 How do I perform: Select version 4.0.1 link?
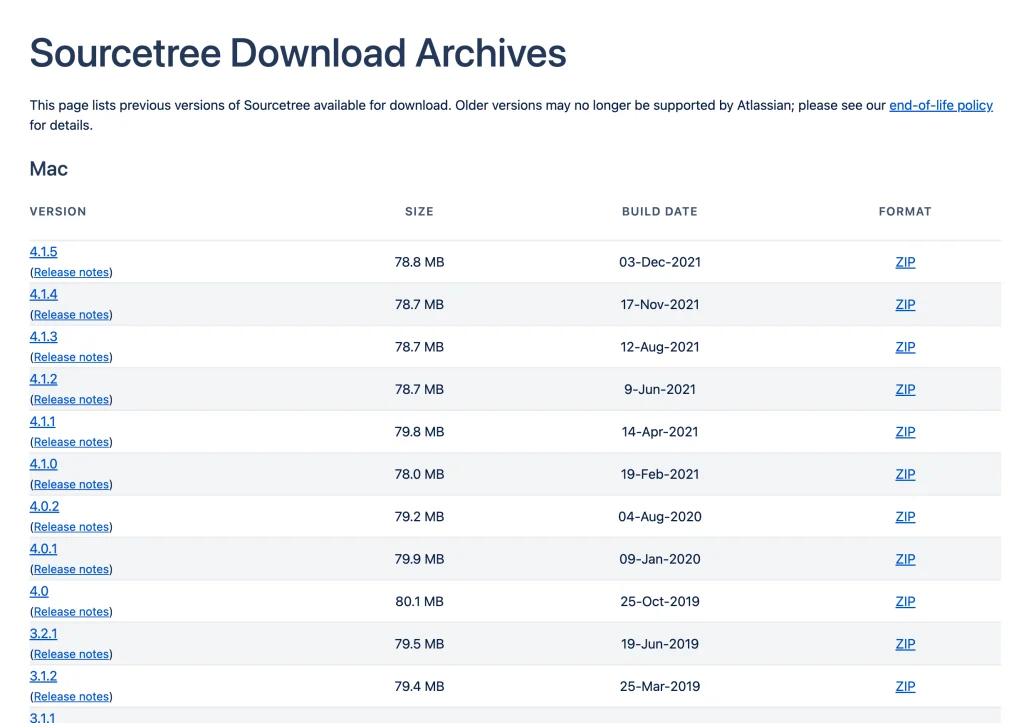[x=44, y=549]
